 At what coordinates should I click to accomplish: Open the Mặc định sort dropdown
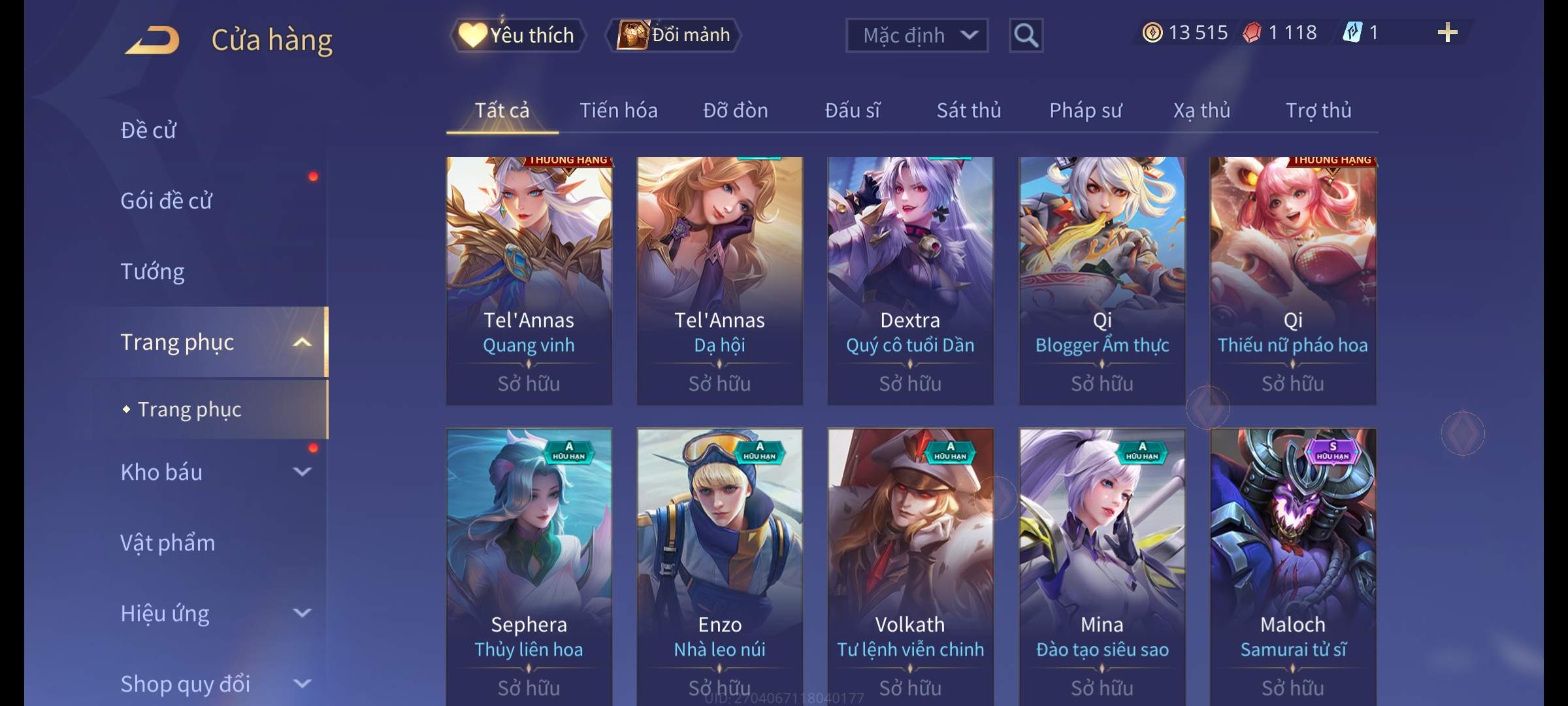(917, 35)
